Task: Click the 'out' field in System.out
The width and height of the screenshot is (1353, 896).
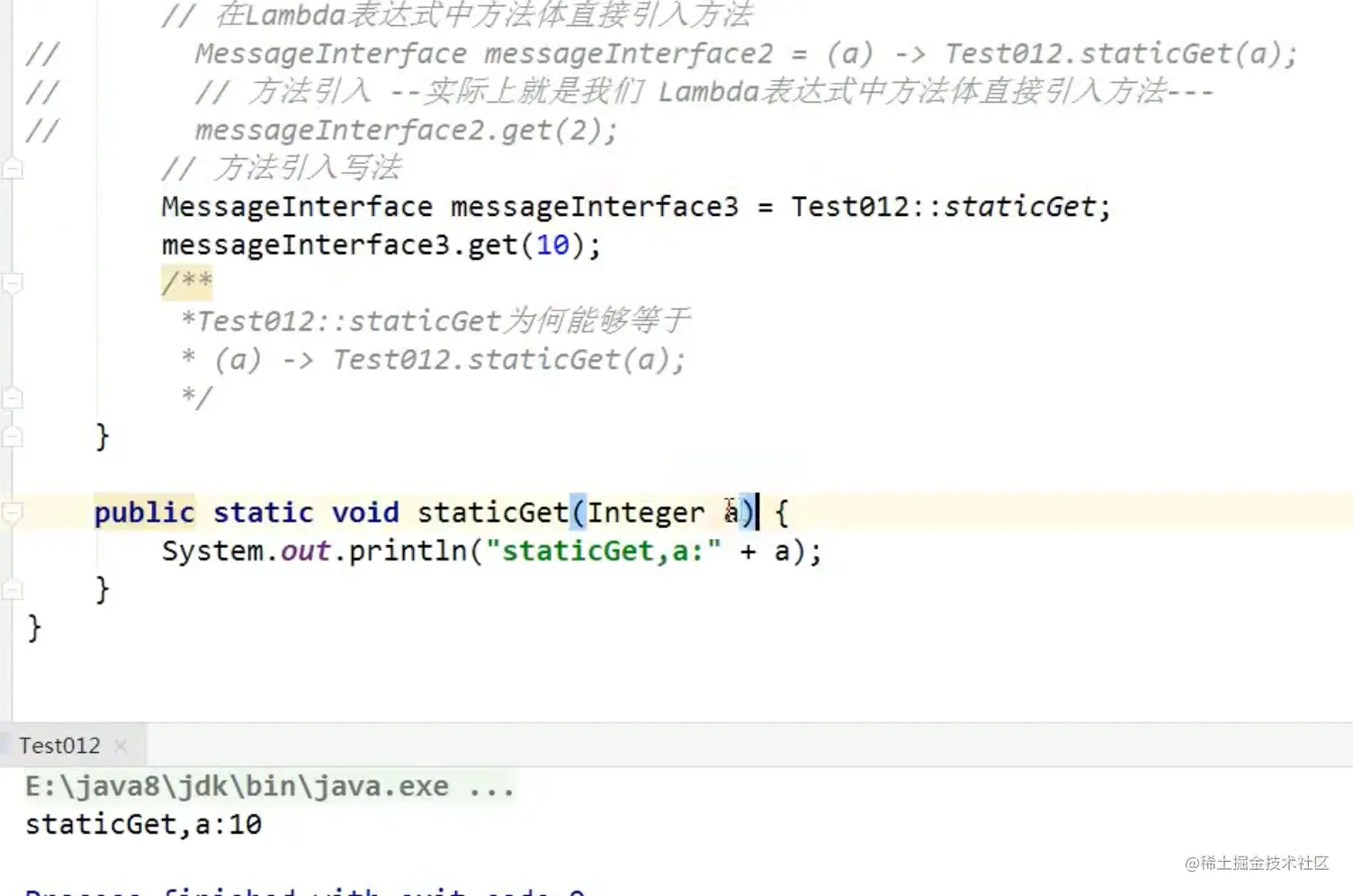Action: (x=305, y=551)
